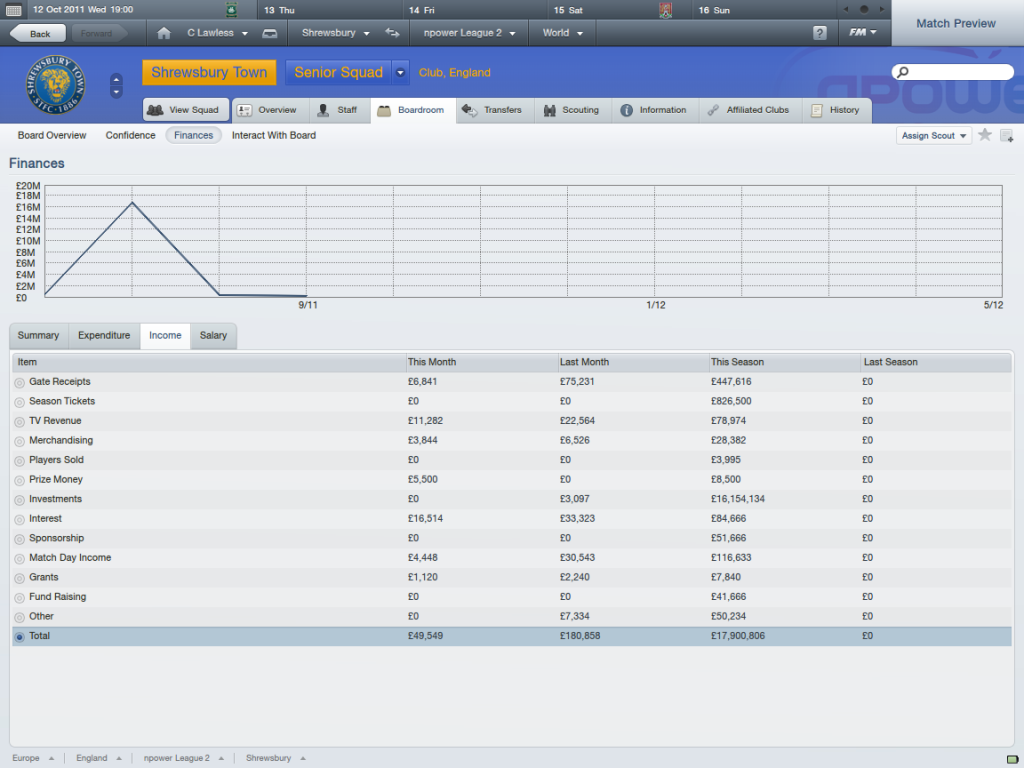Switch to the Expenditure finance tab

[104, 336]
